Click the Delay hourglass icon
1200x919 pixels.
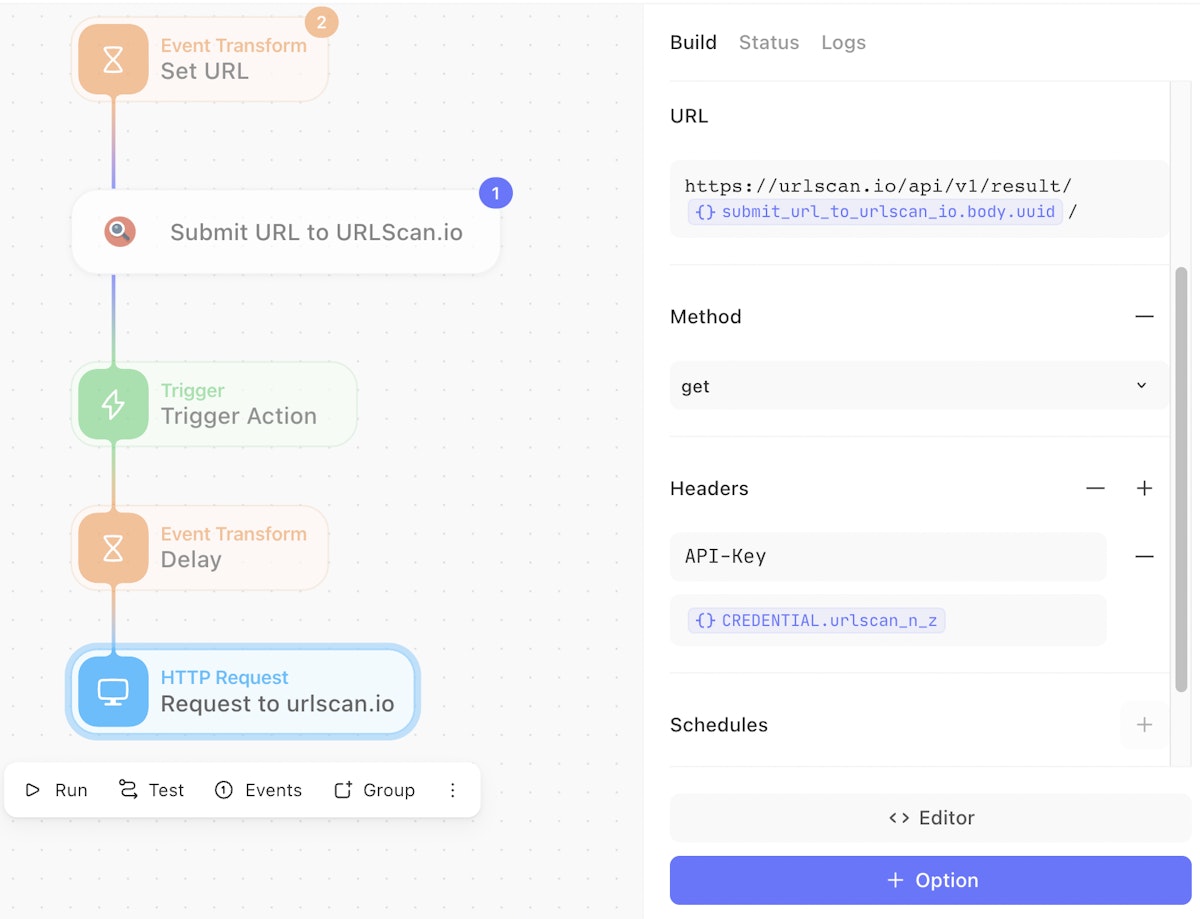click(x=113, y=547)
